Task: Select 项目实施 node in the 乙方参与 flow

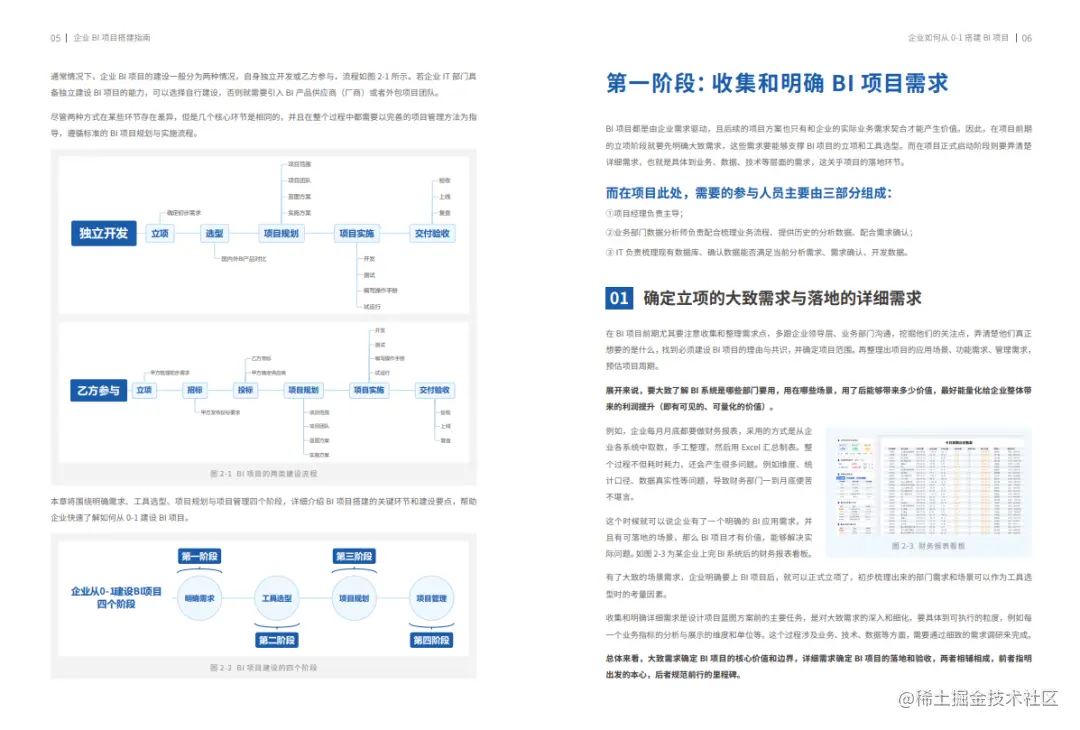Action: pyautogui.click(x=368, y=390)
